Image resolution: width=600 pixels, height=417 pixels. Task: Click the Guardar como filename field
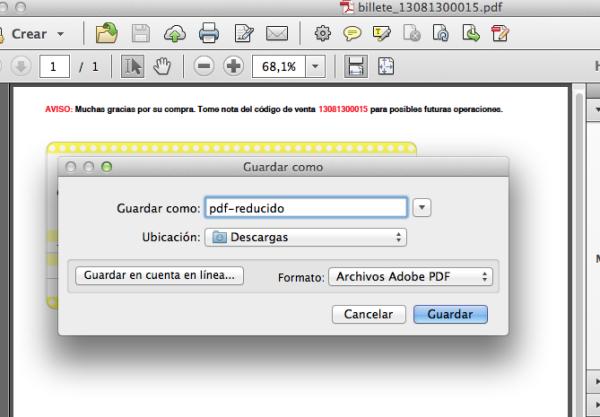(x=306, y=208)
